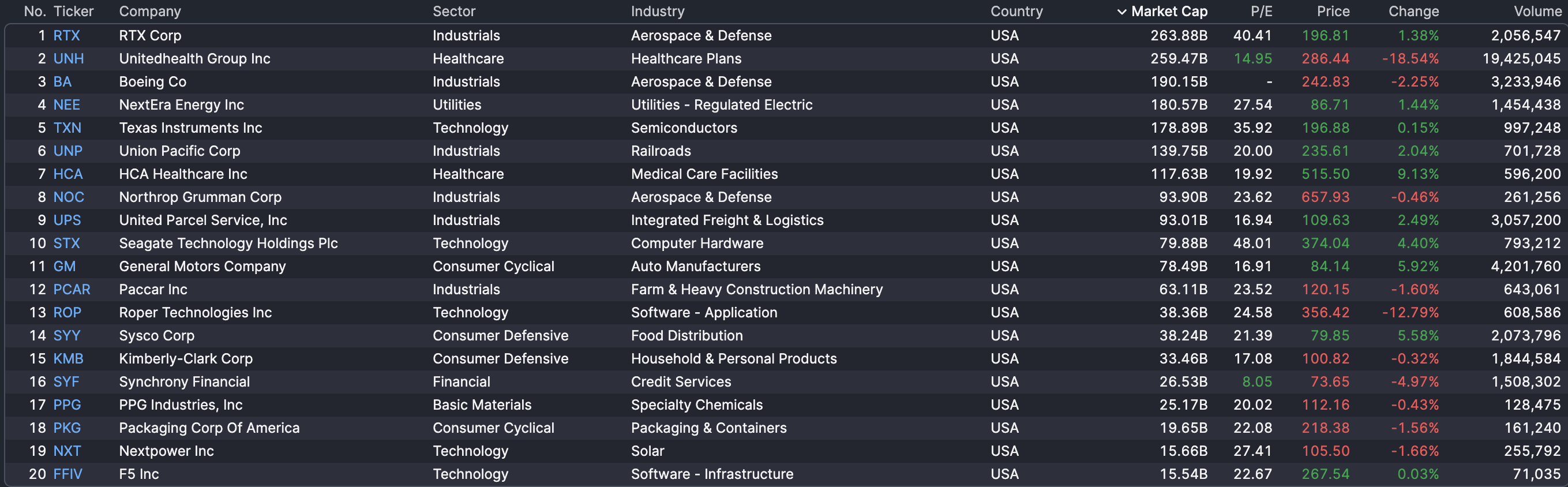Open the NEE ticker page
Viewport: 1568px width, 487px height.
click(x=66, y=104)
